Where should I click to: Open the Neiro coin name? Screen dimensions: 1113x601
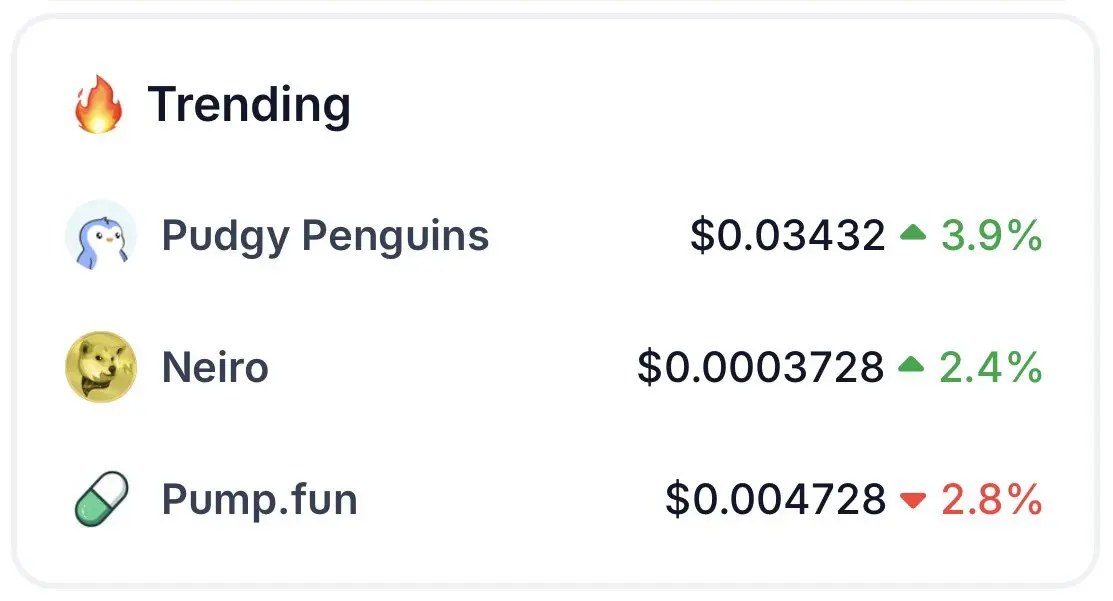click(215, 368)
